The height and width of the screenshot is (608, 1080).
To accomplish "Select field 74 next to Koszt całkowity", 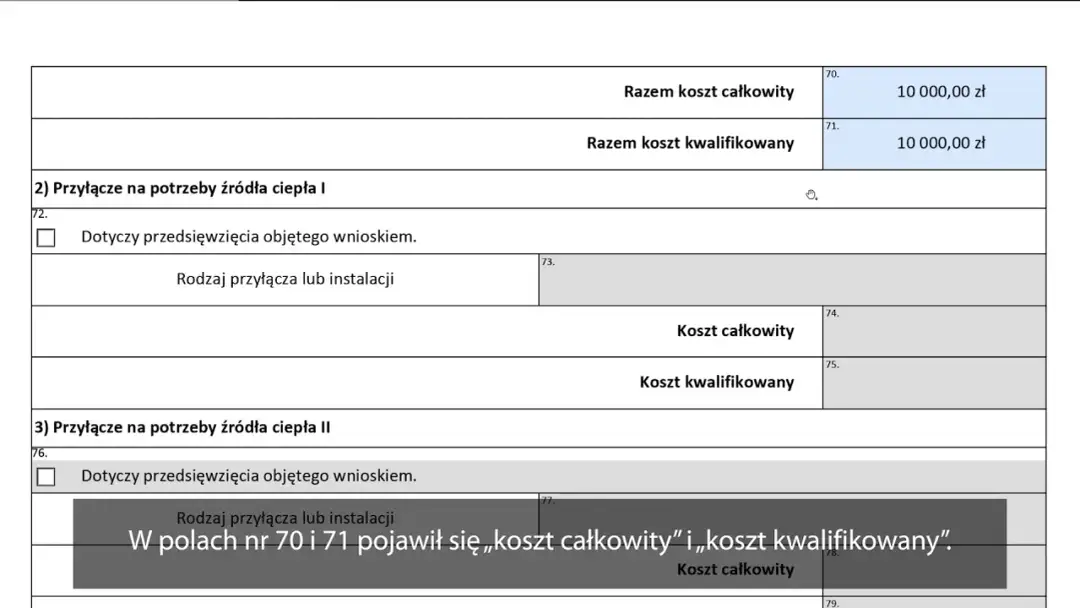I will (934, 331).
